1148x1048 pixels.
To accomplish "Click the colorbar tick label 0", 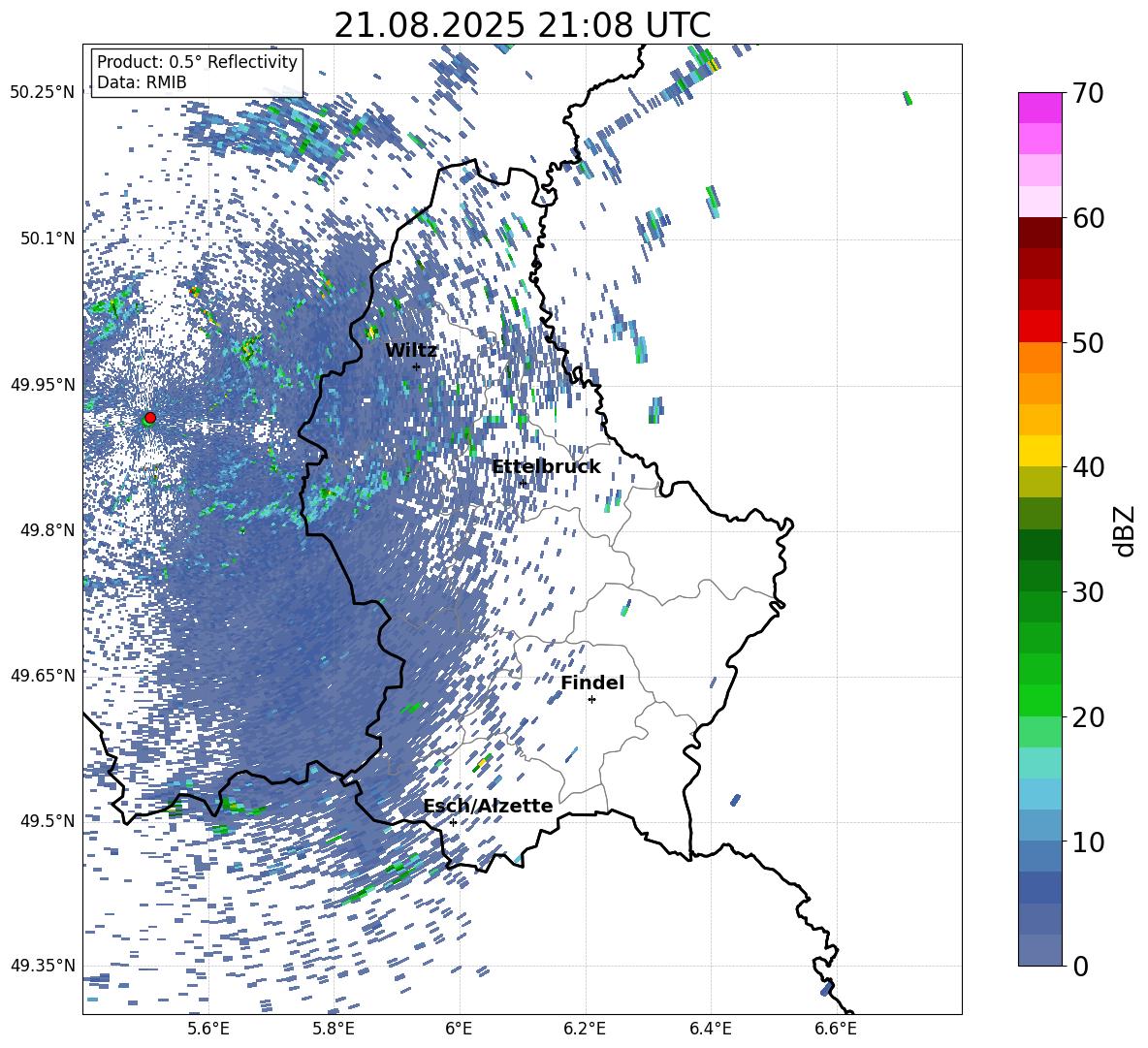I will tap(1080, 966).
